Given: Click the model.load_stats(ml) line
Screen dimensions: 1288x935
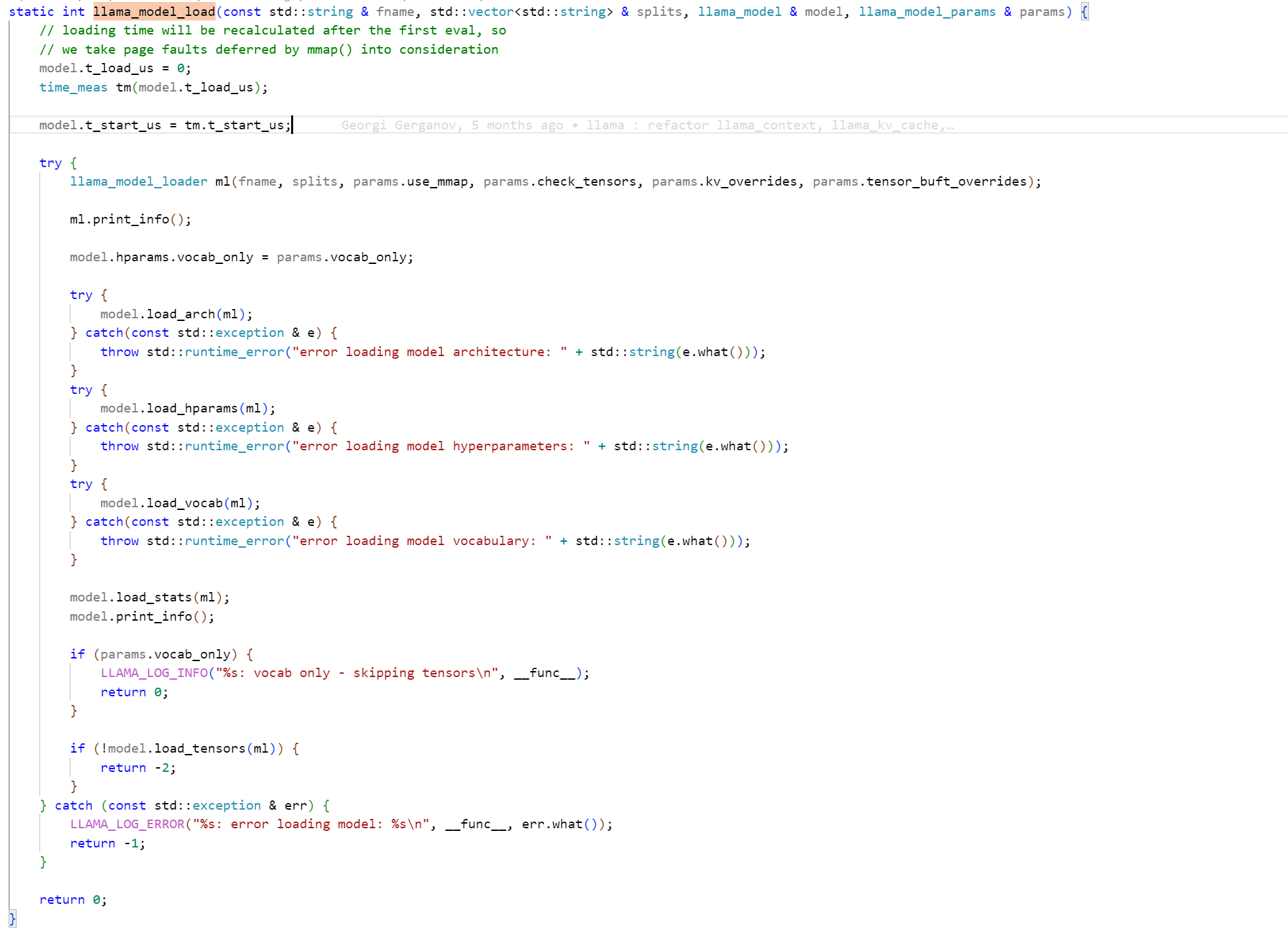Looking at the screenshot, I should coord(150,597).
